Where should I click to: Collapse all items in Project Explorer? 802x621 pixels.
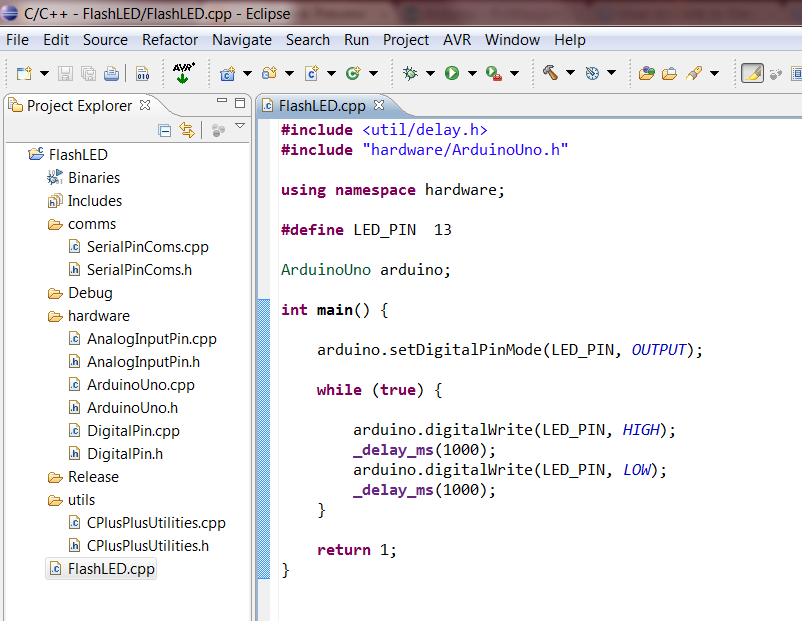(x=163, y=131)
